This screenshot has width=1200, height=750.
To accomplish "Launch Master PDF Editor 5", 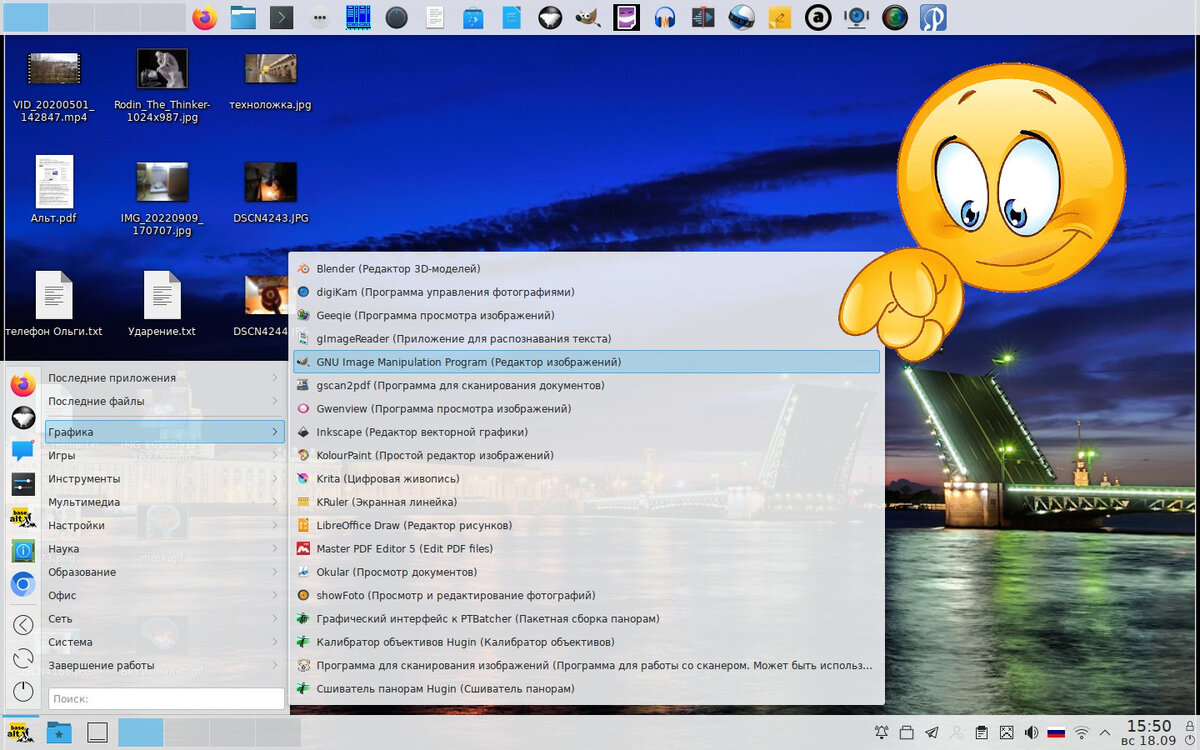I will point(586,549).
